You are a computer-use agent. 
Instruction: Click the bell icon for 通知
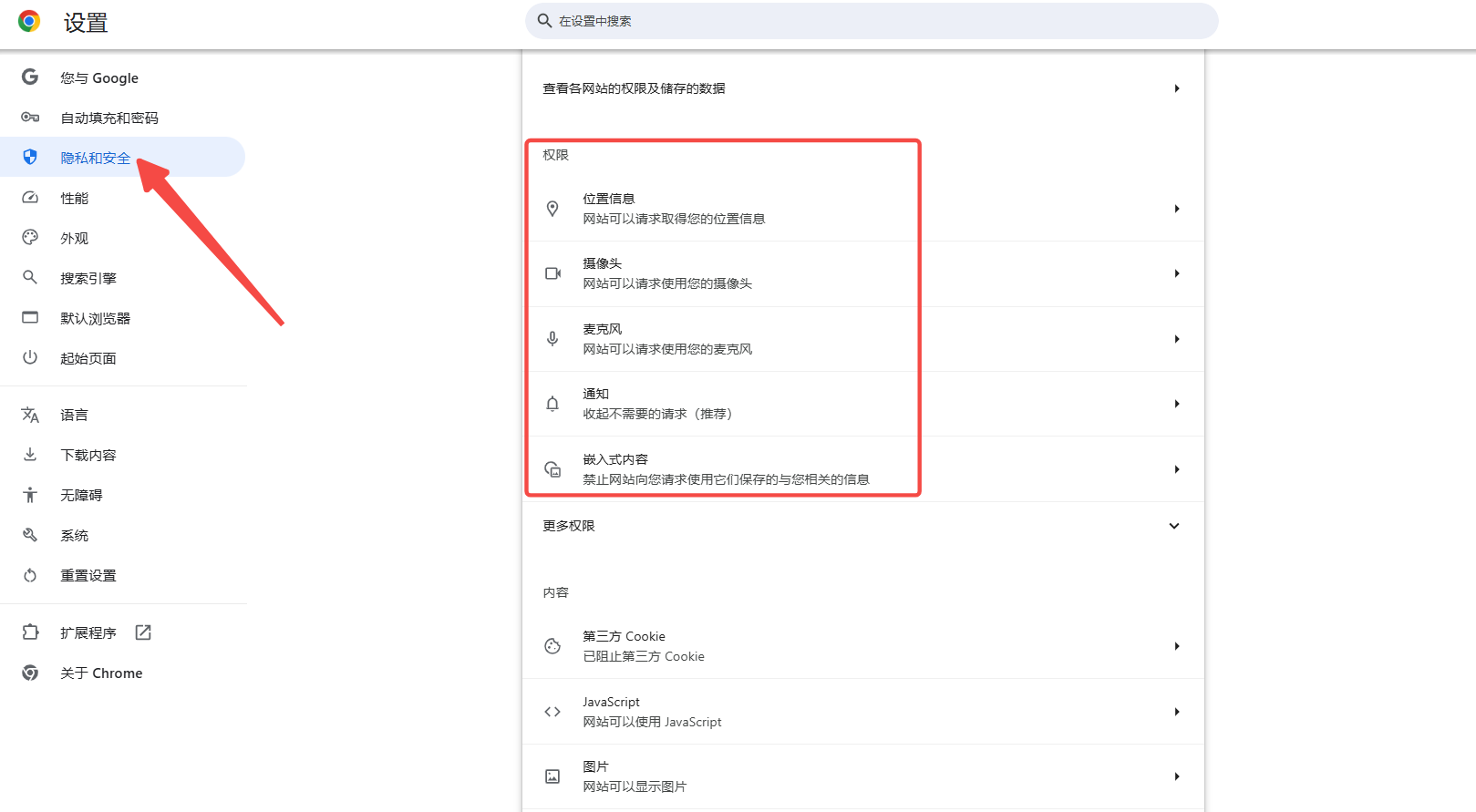tap(552, 404)
